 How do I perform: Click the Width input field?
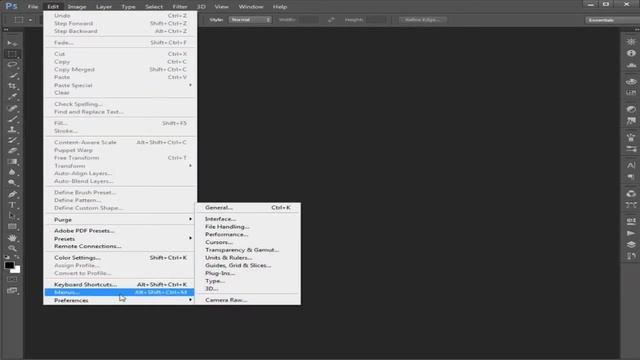click(309, 20)
